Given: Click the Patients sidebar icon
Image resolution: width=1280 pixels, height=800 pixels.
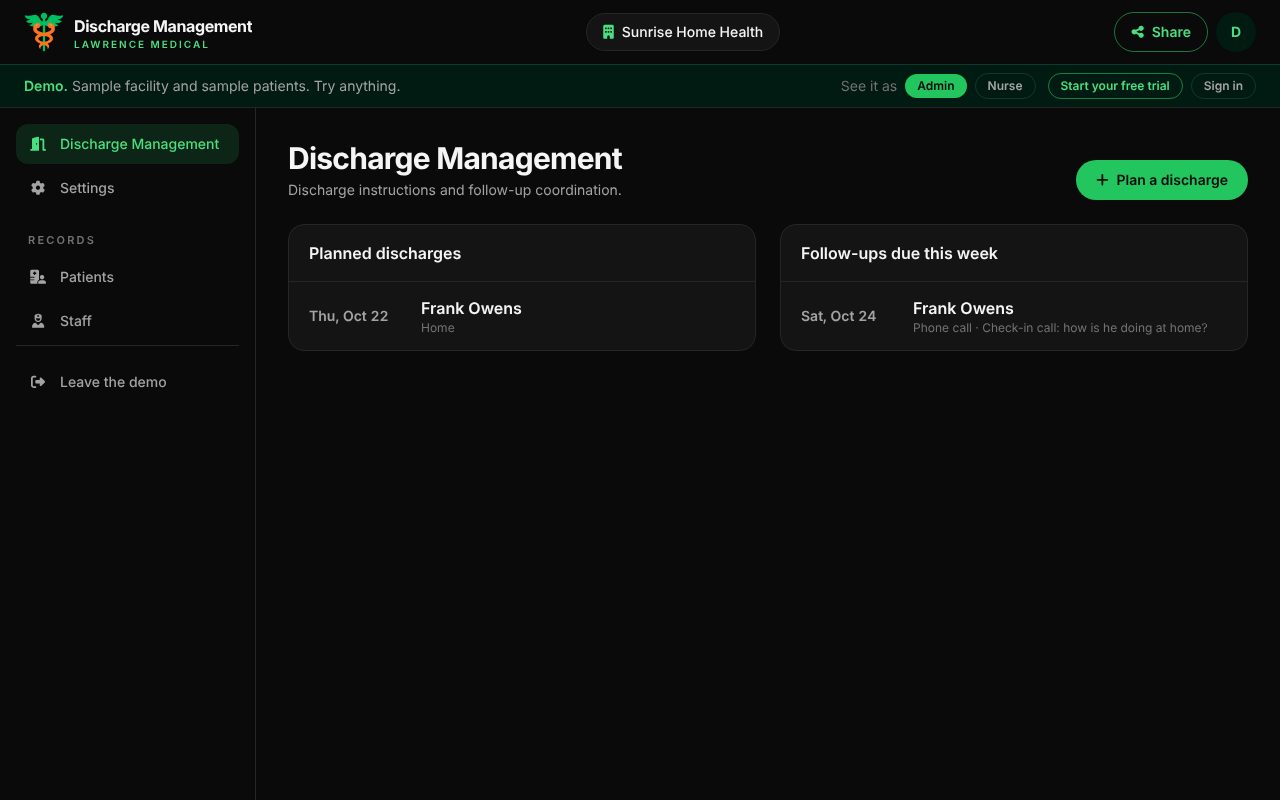Looking at the screenshot, I should [38, 277].
